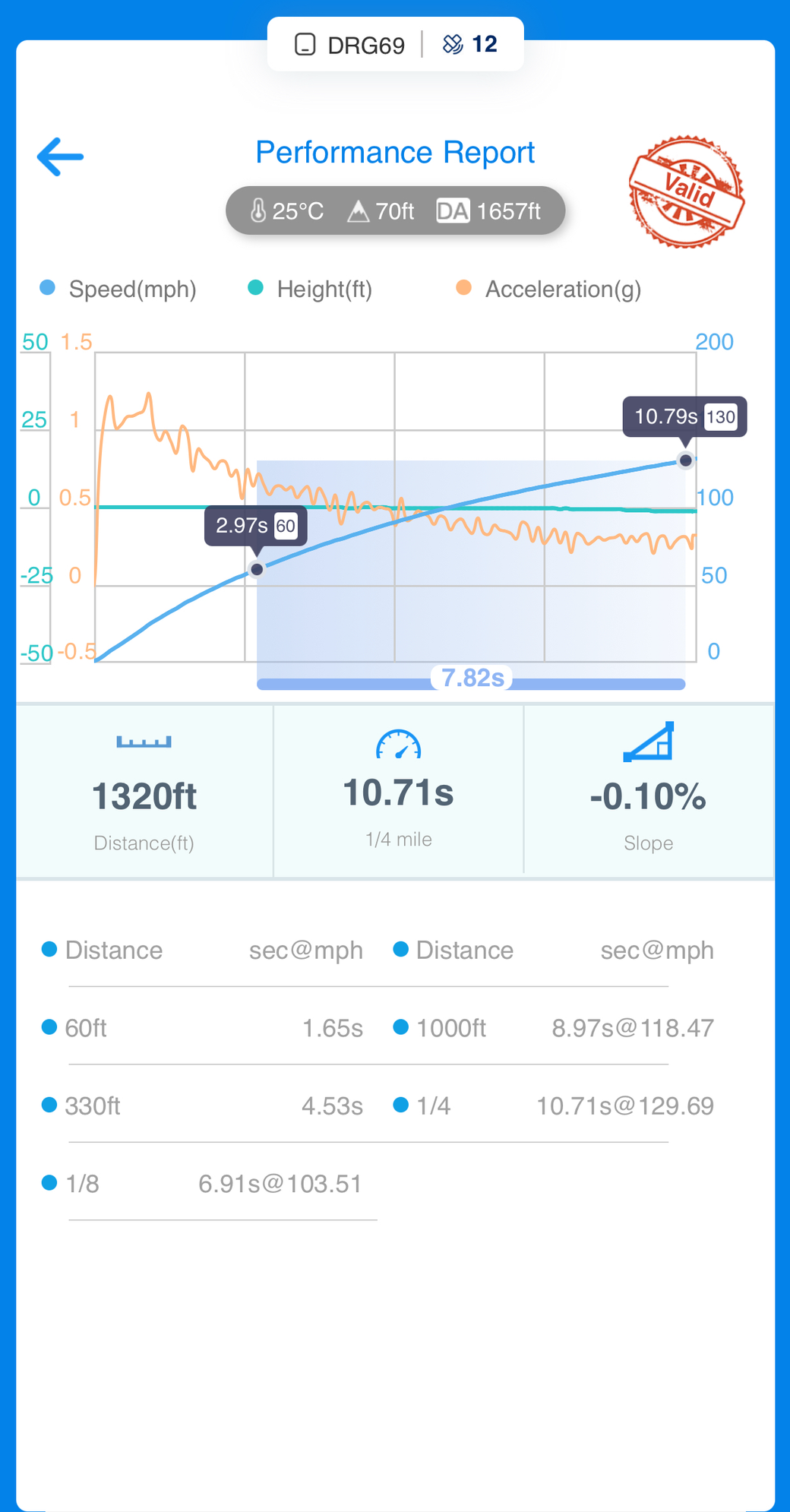
Task: Tap the 1320ft Distance tile
Action: [x=144, y=792]
